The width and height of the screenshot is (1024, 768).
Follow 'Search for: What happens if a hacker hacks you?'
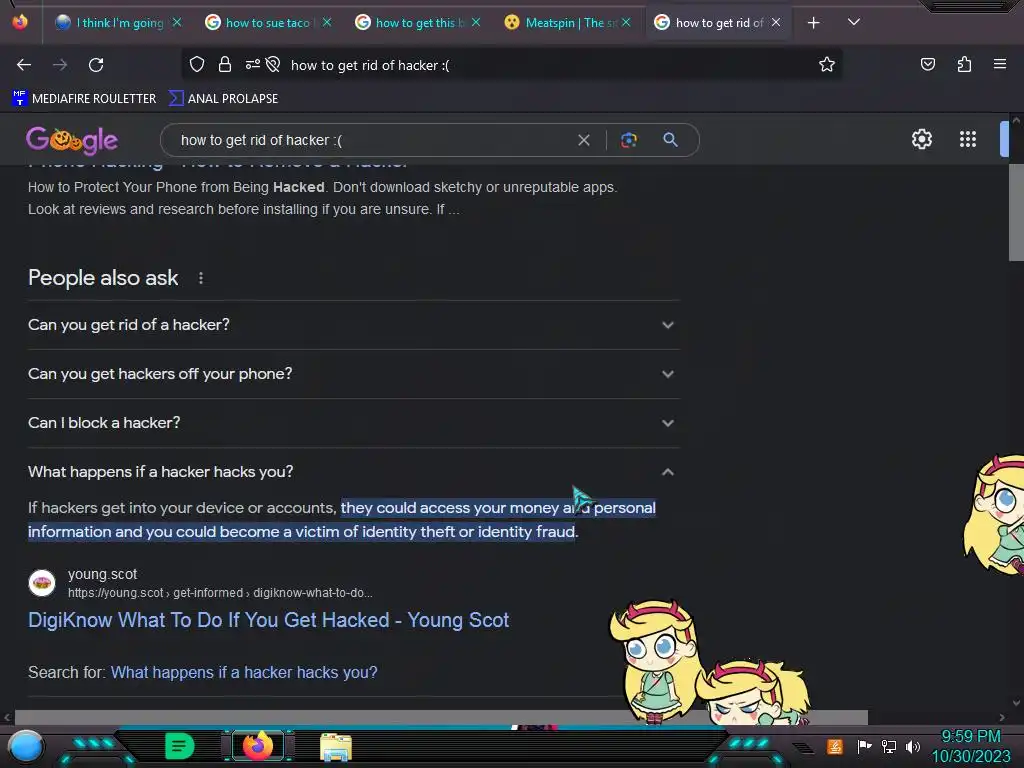[x=244, y=672]
